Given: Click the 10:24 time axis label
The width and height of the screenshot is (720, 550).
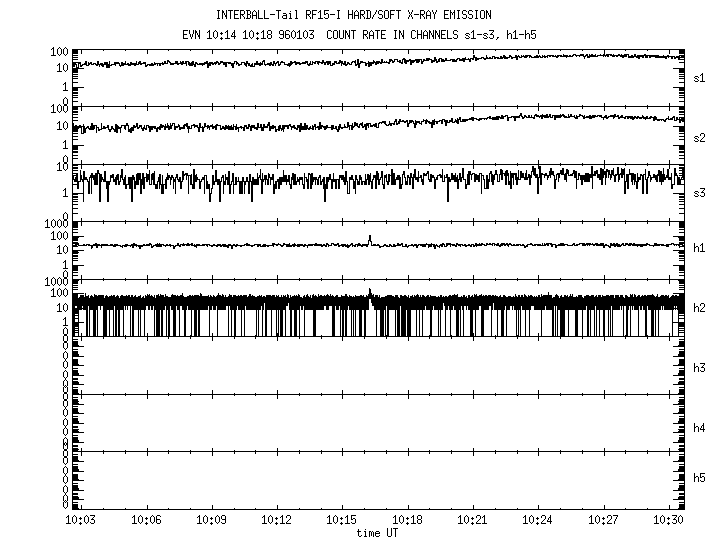Looking at the screenshot, I should click(x=537, y=521).
